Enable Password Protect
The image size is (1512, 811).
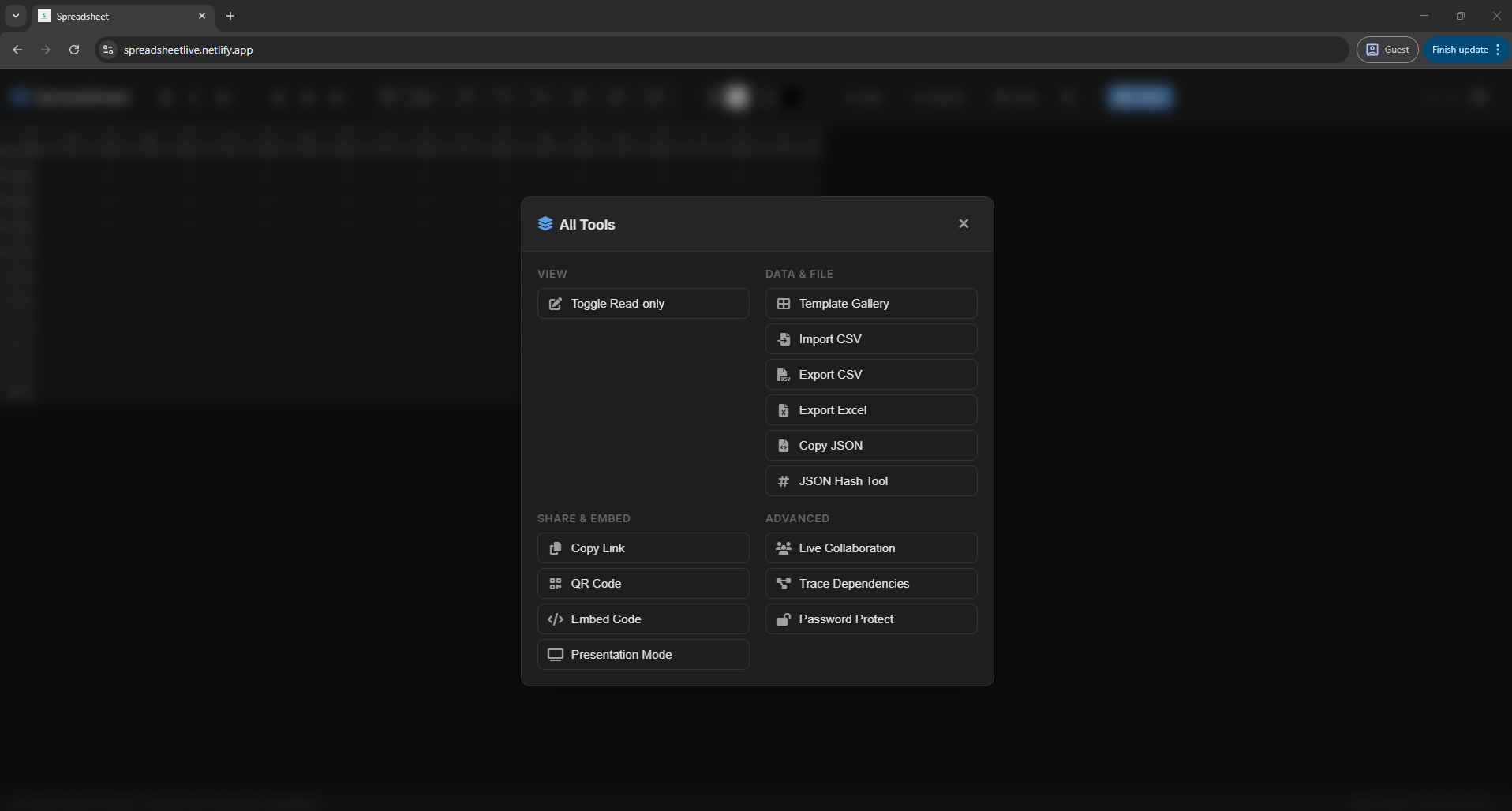click(x=870, y=619)
